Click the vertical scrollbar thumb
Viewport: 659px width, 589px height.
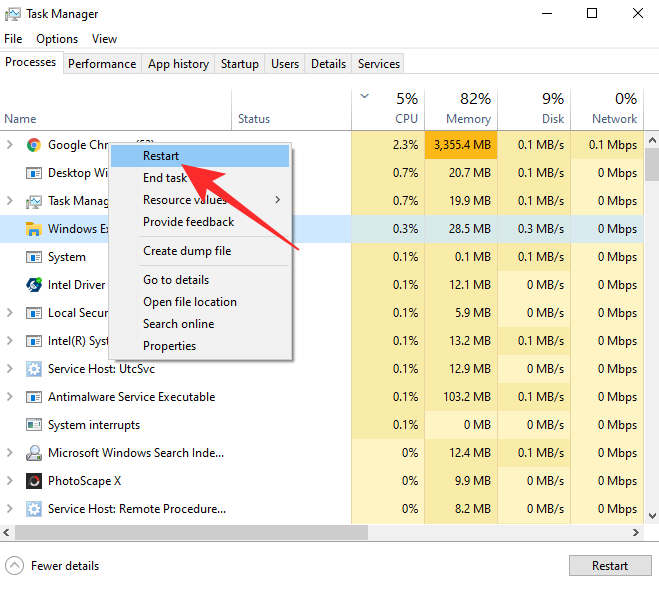(651, 162)
